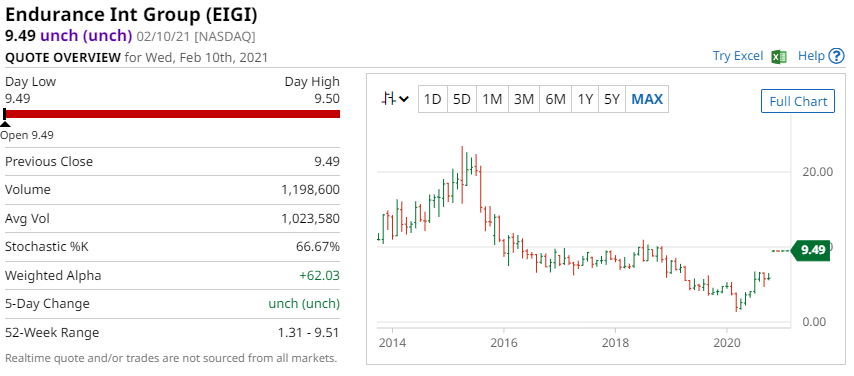Choose the 6M chart period
Viewport: 854px width, 376px height.
[x=555, y=99]
